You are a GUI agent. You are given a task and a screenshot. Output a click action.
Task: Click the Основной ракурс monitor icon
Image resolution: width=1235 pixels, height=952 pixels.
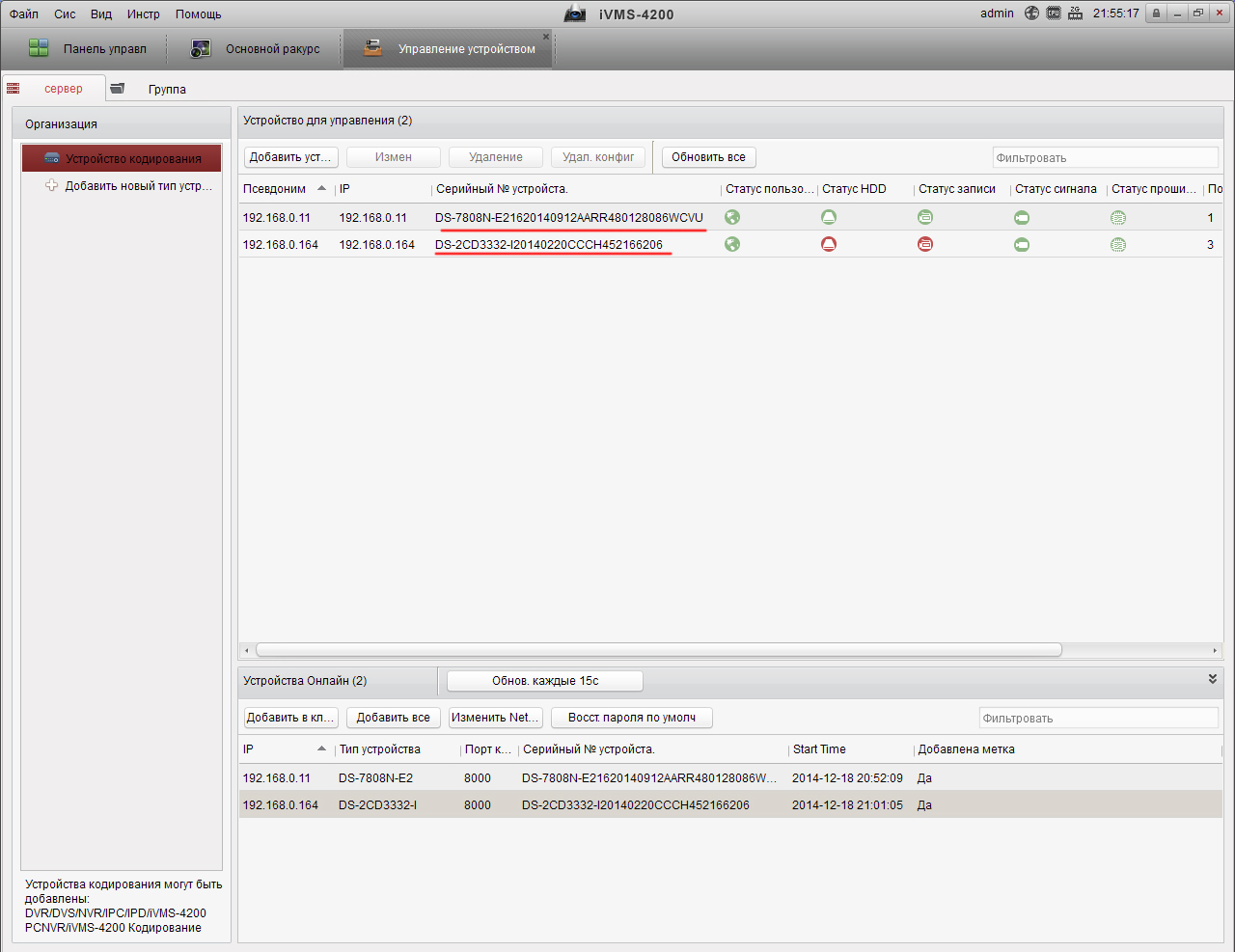201,48
